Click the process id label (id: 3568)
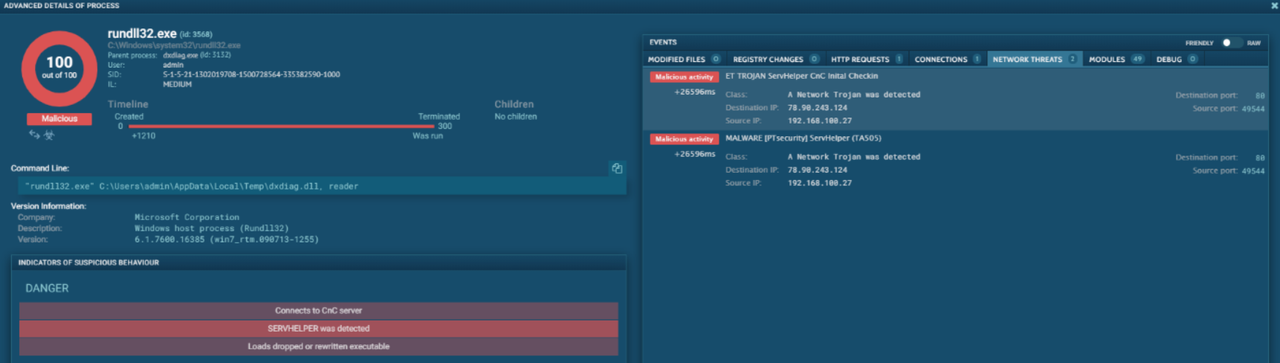1280x363 pixels. point(195,35)
